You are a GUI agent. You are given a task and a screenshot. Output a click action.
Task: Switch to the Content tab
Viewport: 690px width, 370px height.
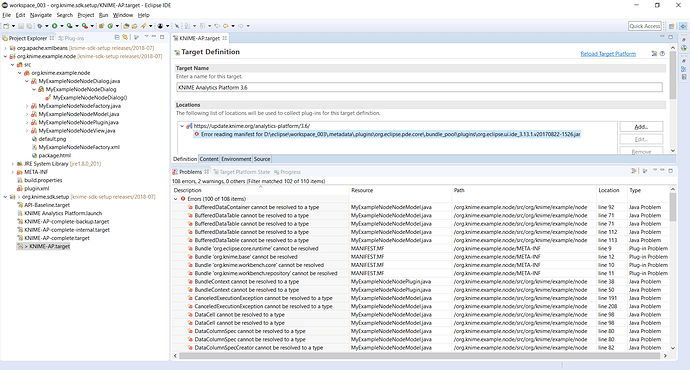tap(209, 159)
